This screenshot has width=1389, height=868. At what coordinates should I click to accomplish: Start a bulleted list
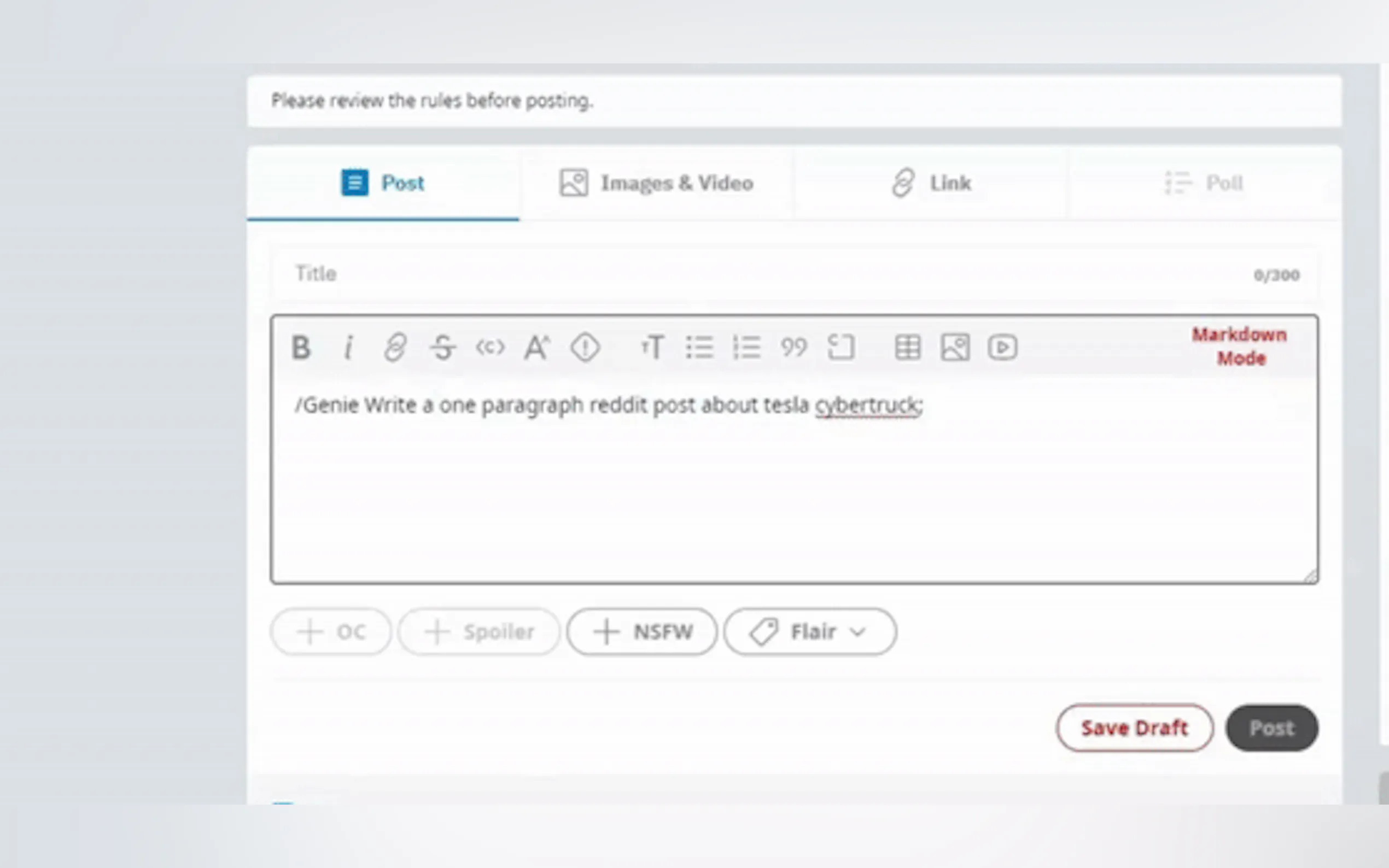coord(699,347)
